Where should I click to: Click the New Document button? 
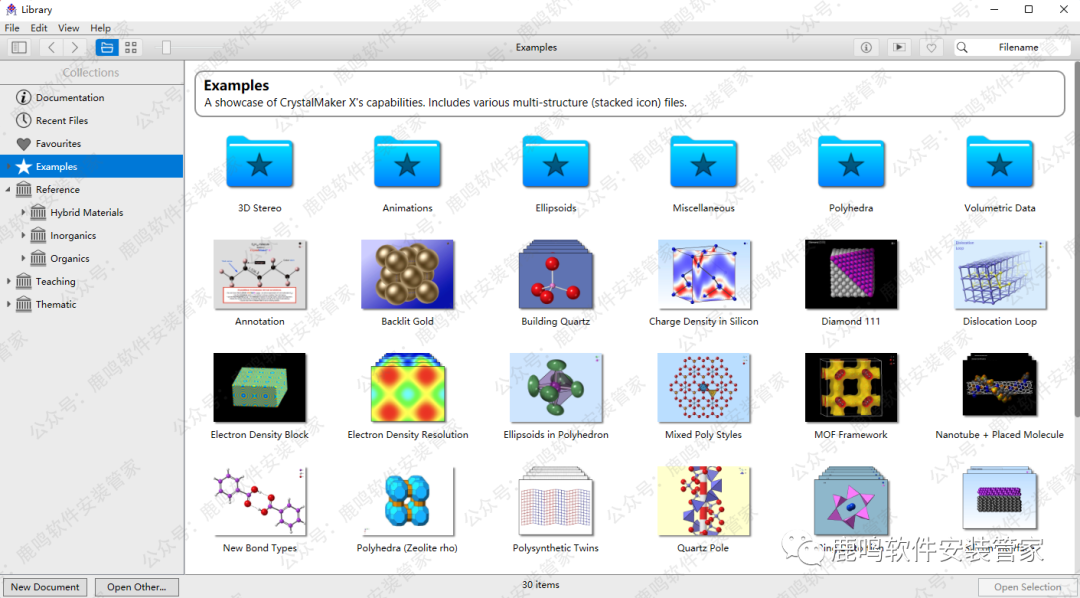click(x=45, y=587)
